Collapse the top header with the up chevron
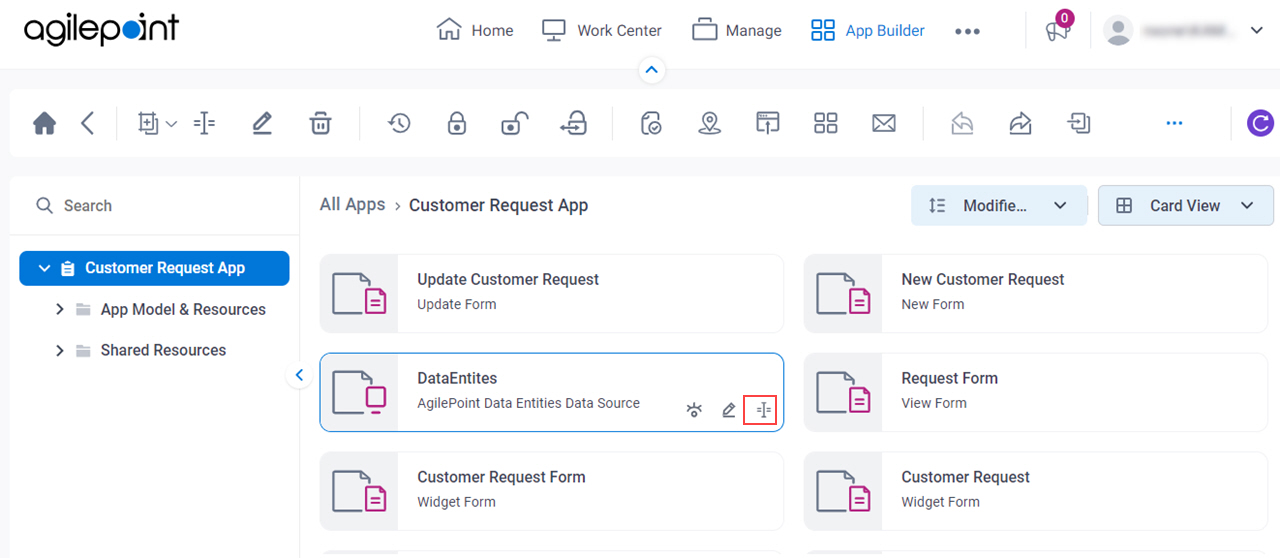The height and width of the screenshot is (558, 1280). (652, 70)
